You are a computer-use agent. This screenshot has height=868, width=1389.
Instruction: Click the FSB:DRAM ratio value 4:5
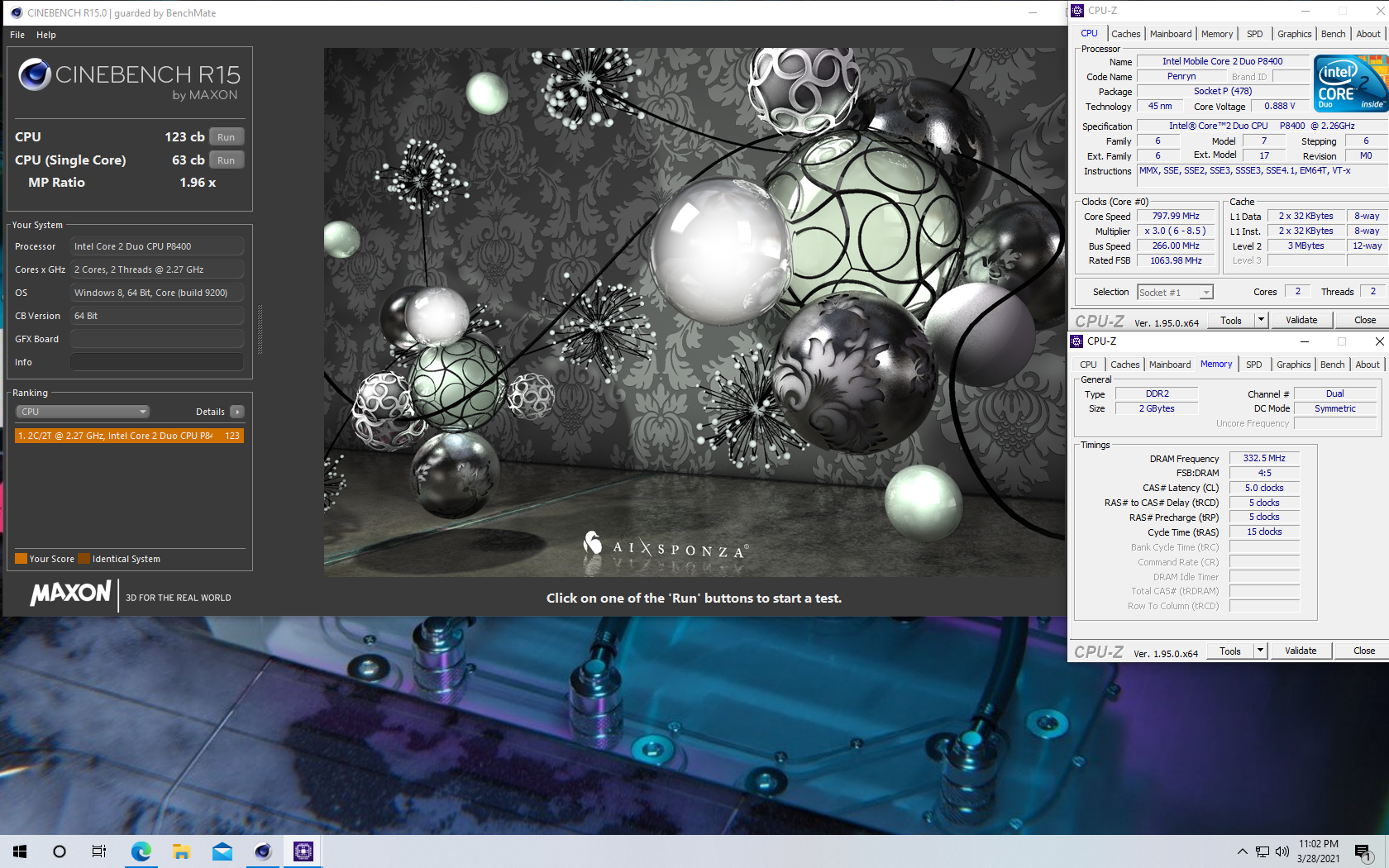[1264, 473]
